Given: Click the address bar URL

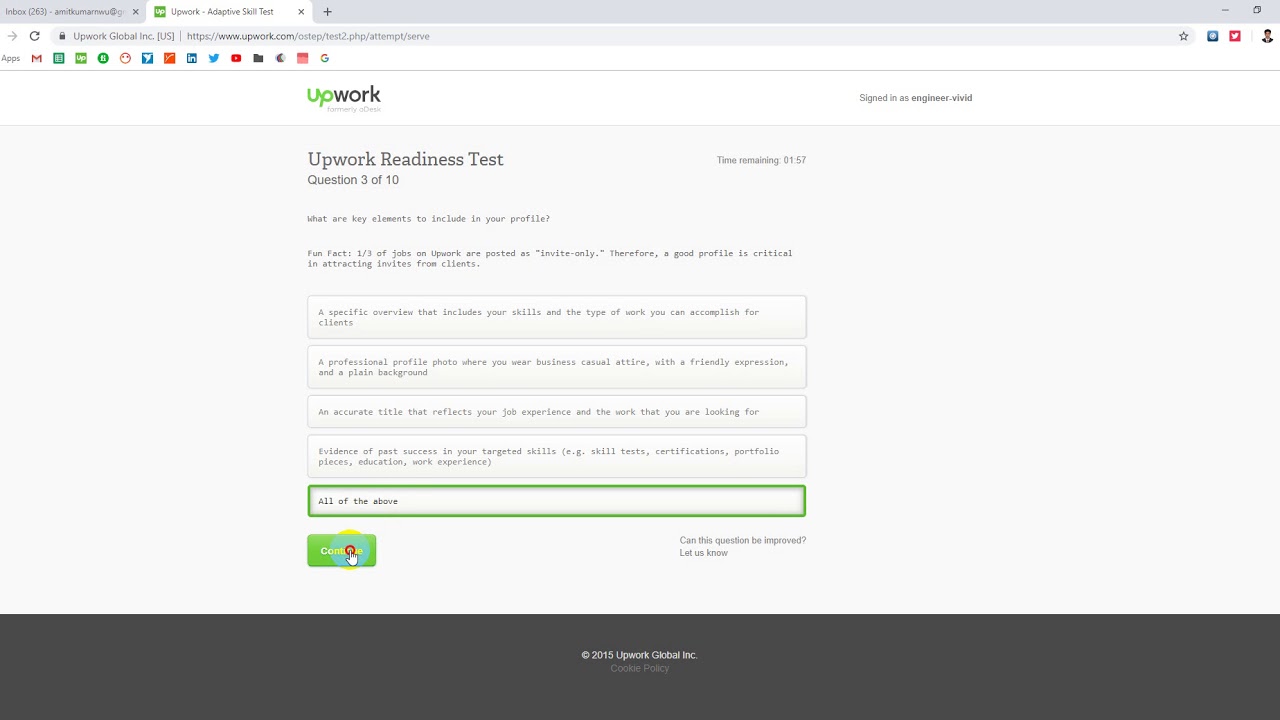Looking at the screenshot, I should (x=308, y=36).
